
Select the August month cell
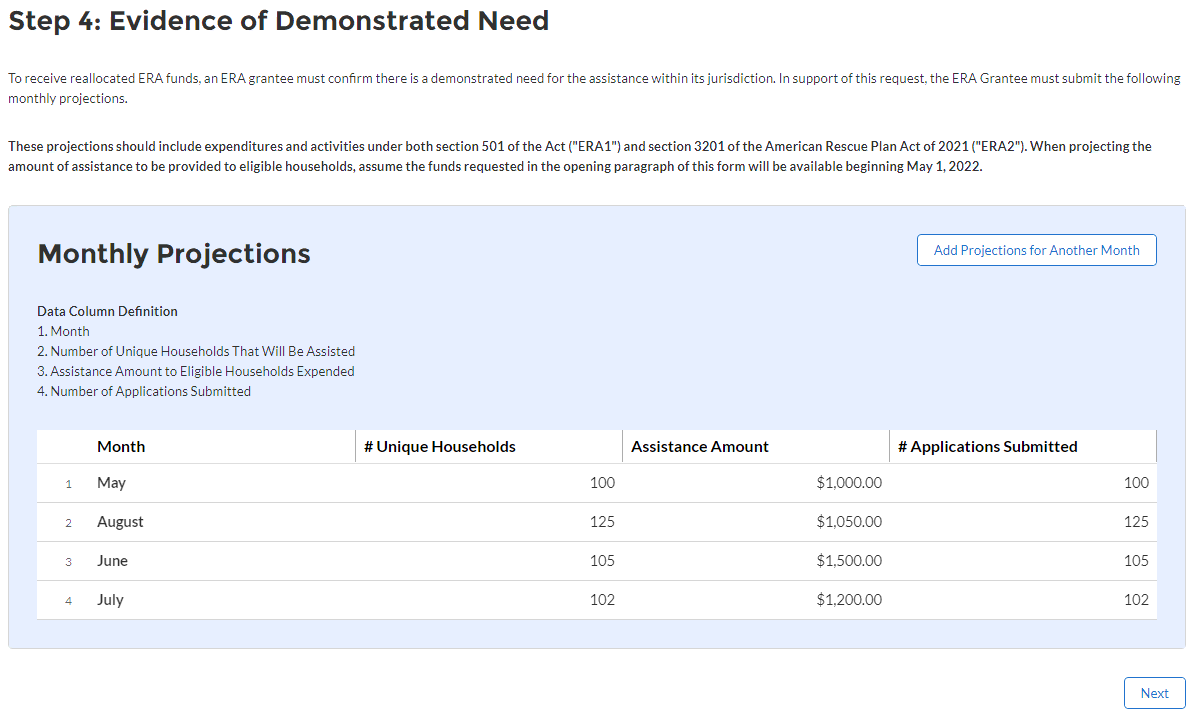pos(120,522)
